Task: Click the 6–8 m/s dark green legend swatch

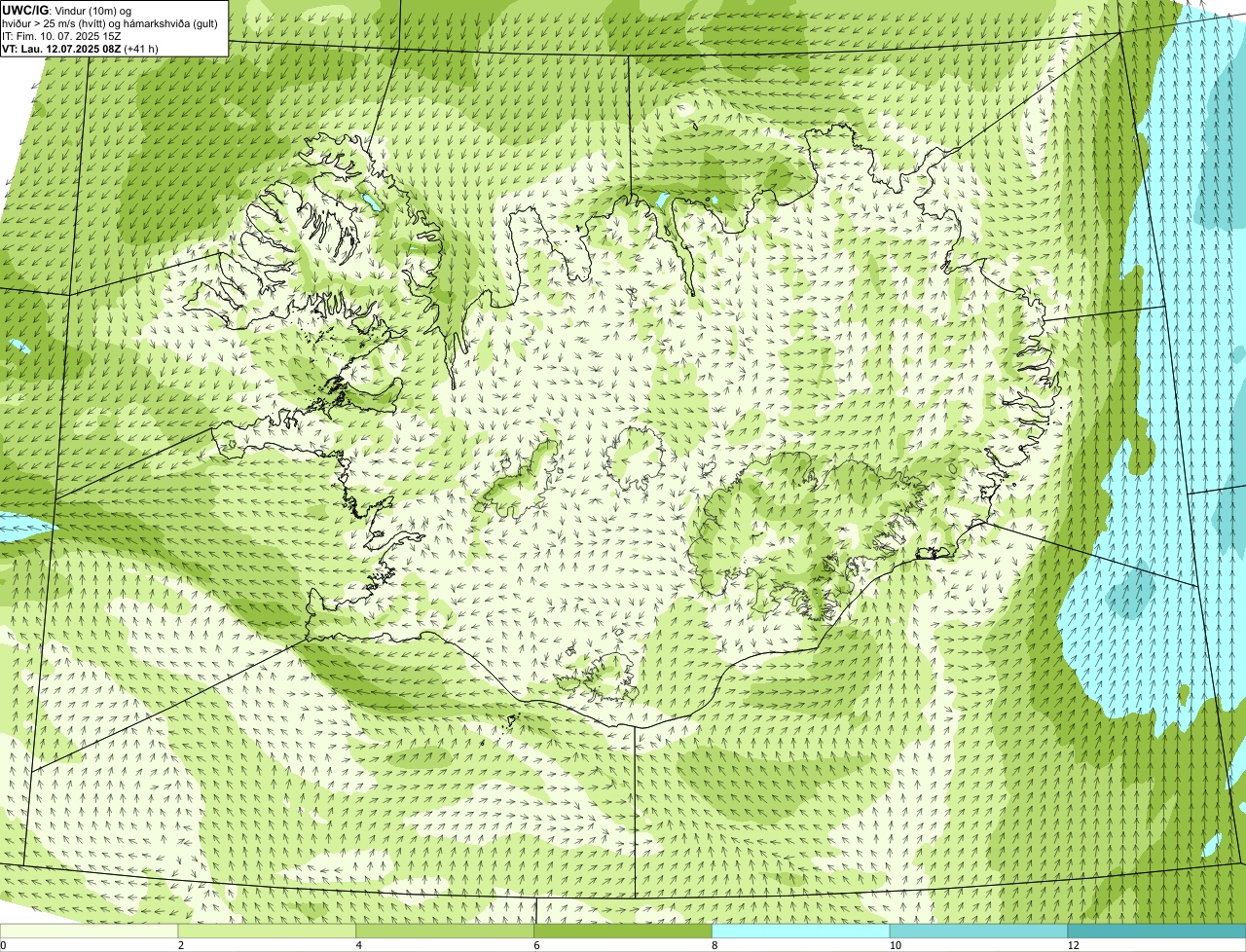Action: [624, 932]
